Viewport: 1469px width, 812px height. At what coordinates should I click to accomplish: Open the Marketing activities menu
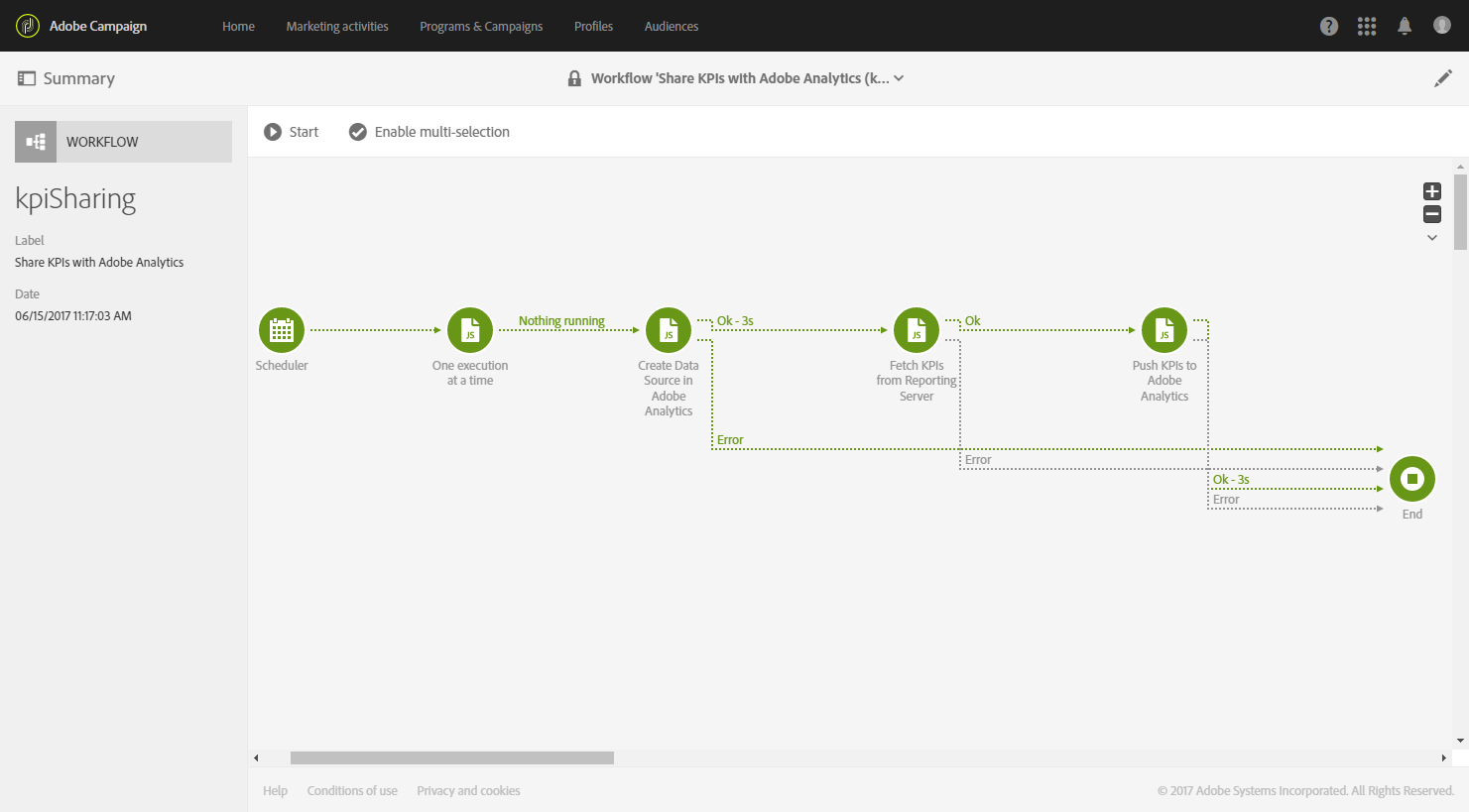coord(337,27)
